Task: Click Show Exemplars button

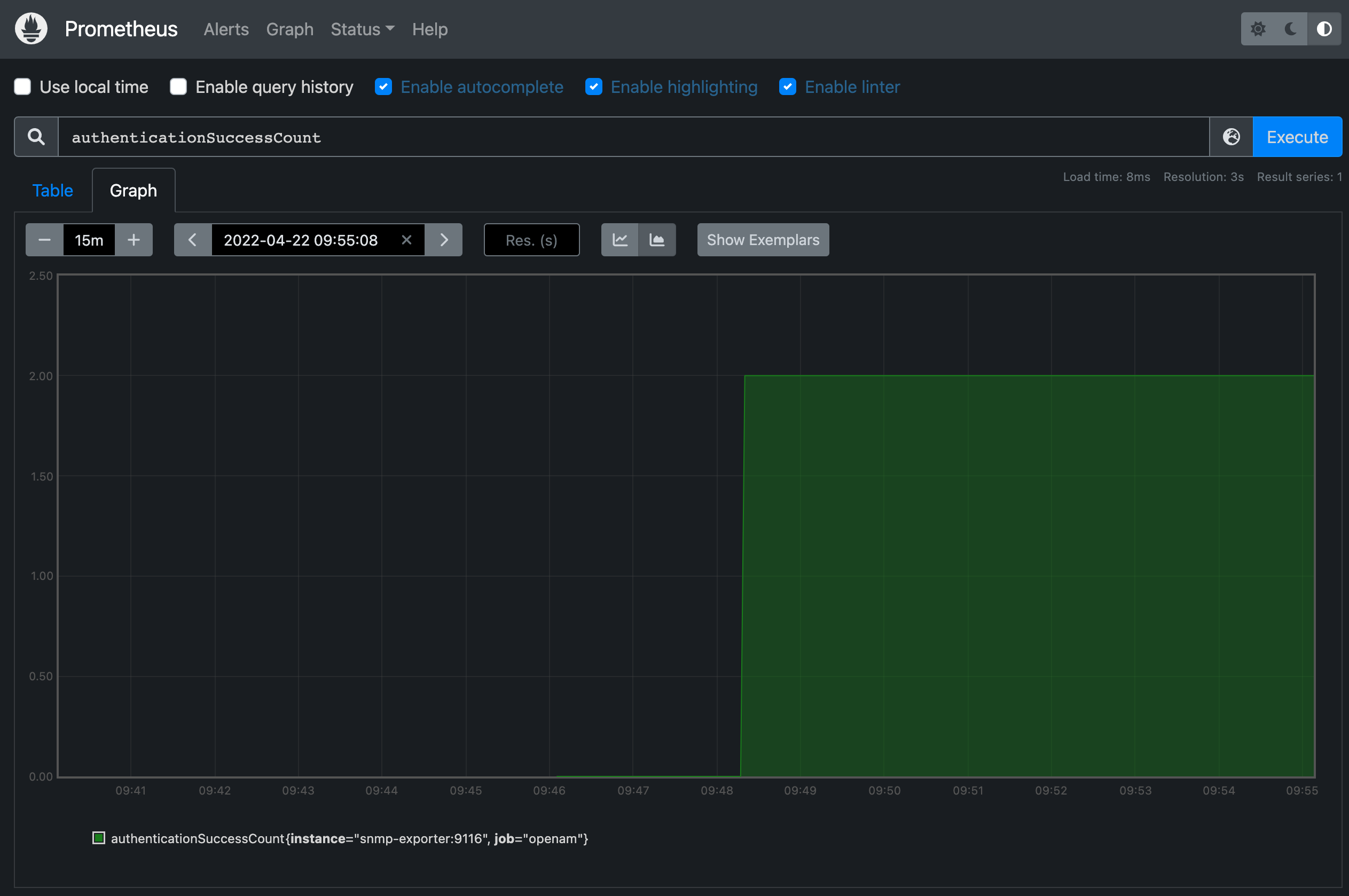Action: (763, 240)
